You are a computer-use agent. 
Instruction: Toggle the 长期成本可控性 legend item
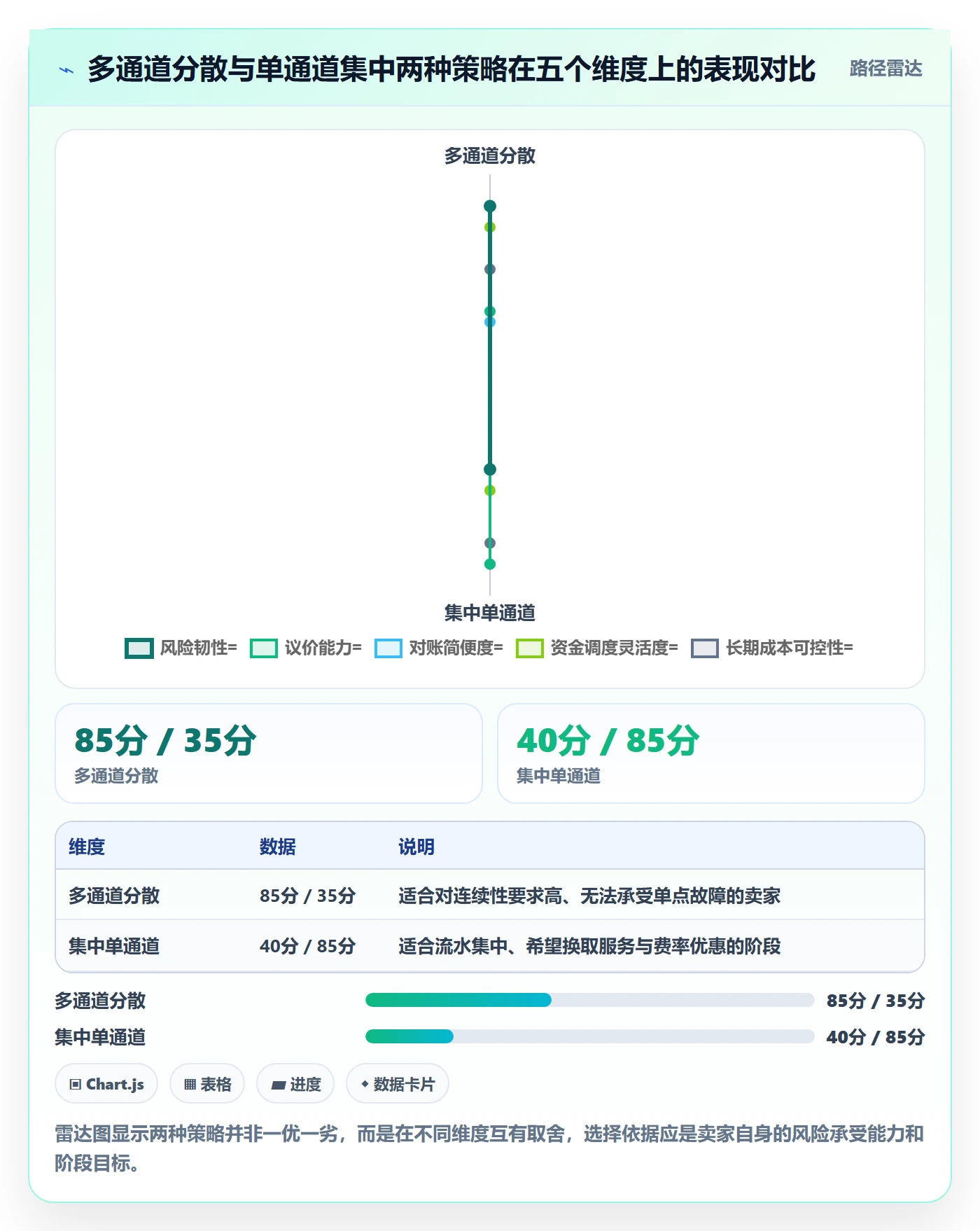click(x=772, y=648)
